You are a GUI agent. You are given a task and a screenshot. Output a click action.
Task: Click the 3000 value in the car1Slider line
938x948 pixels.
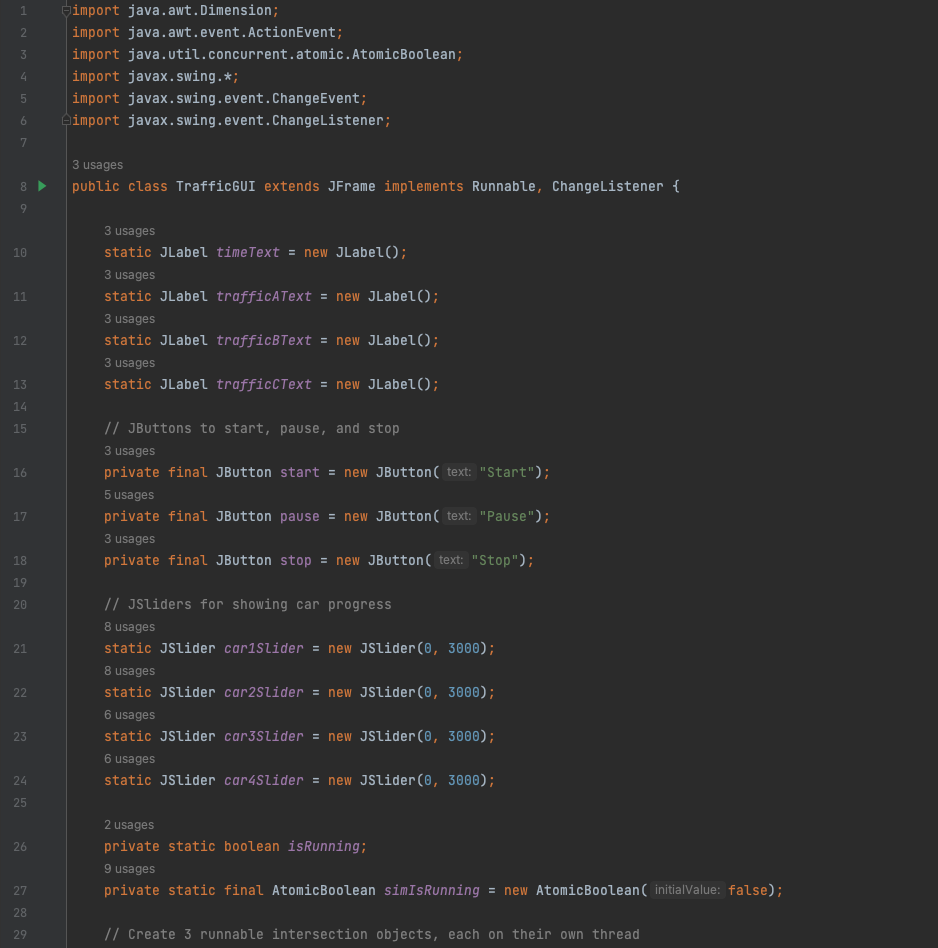tap(463, 648)
